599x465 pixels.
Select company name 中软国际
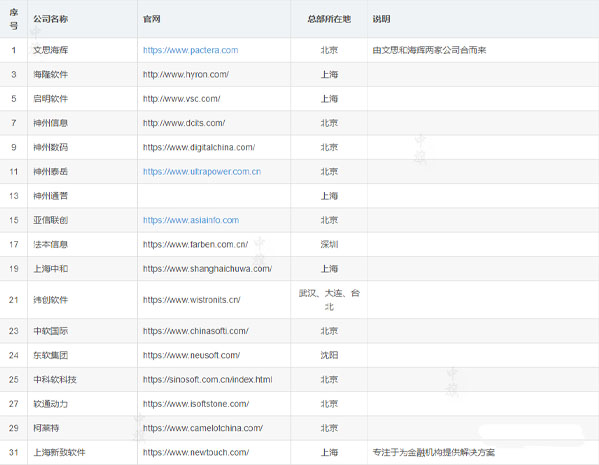pyautogui.click(x=50, y=331)
